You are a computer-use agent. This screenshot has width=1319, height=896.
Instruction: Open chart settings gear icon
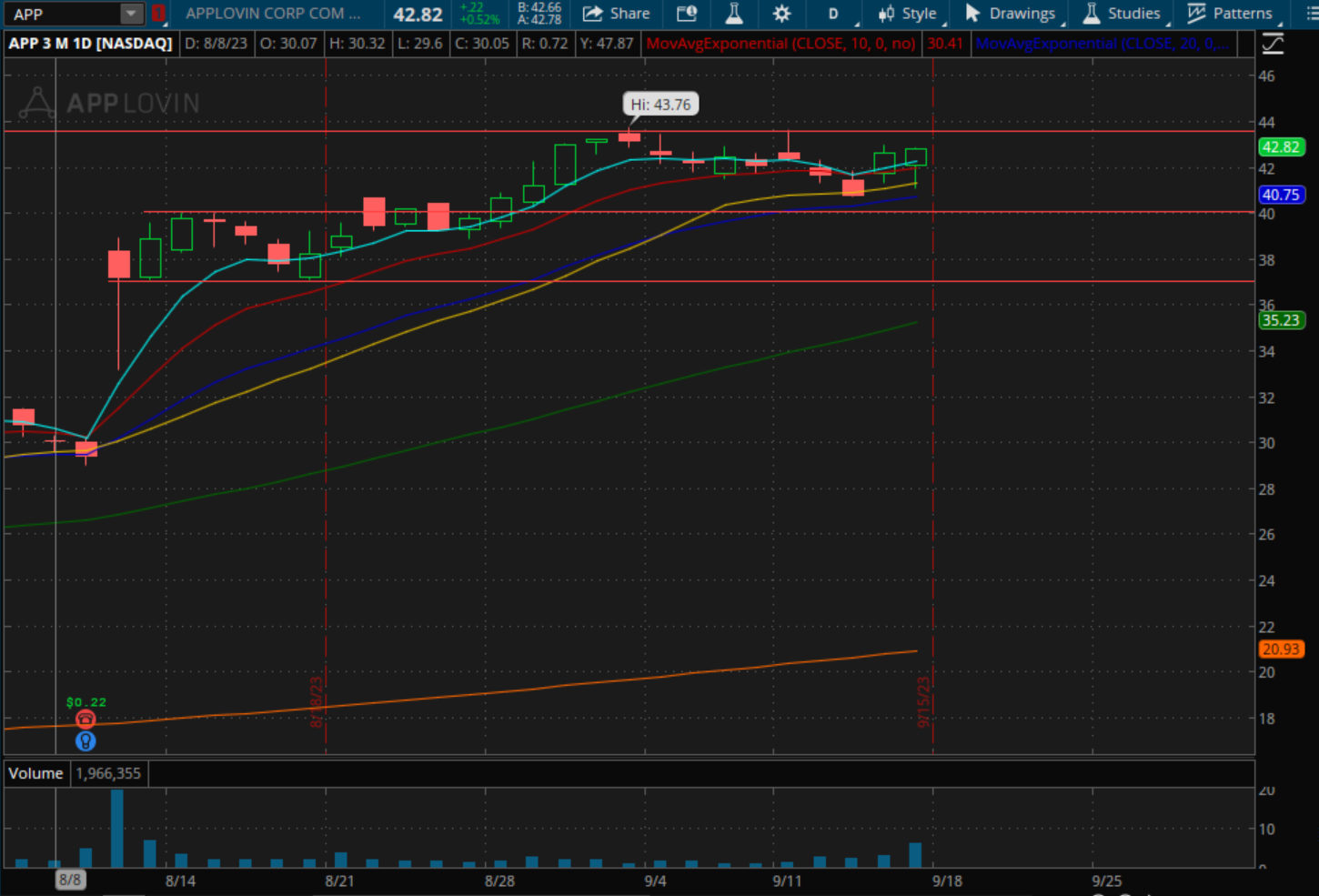(x=781, y=14)
